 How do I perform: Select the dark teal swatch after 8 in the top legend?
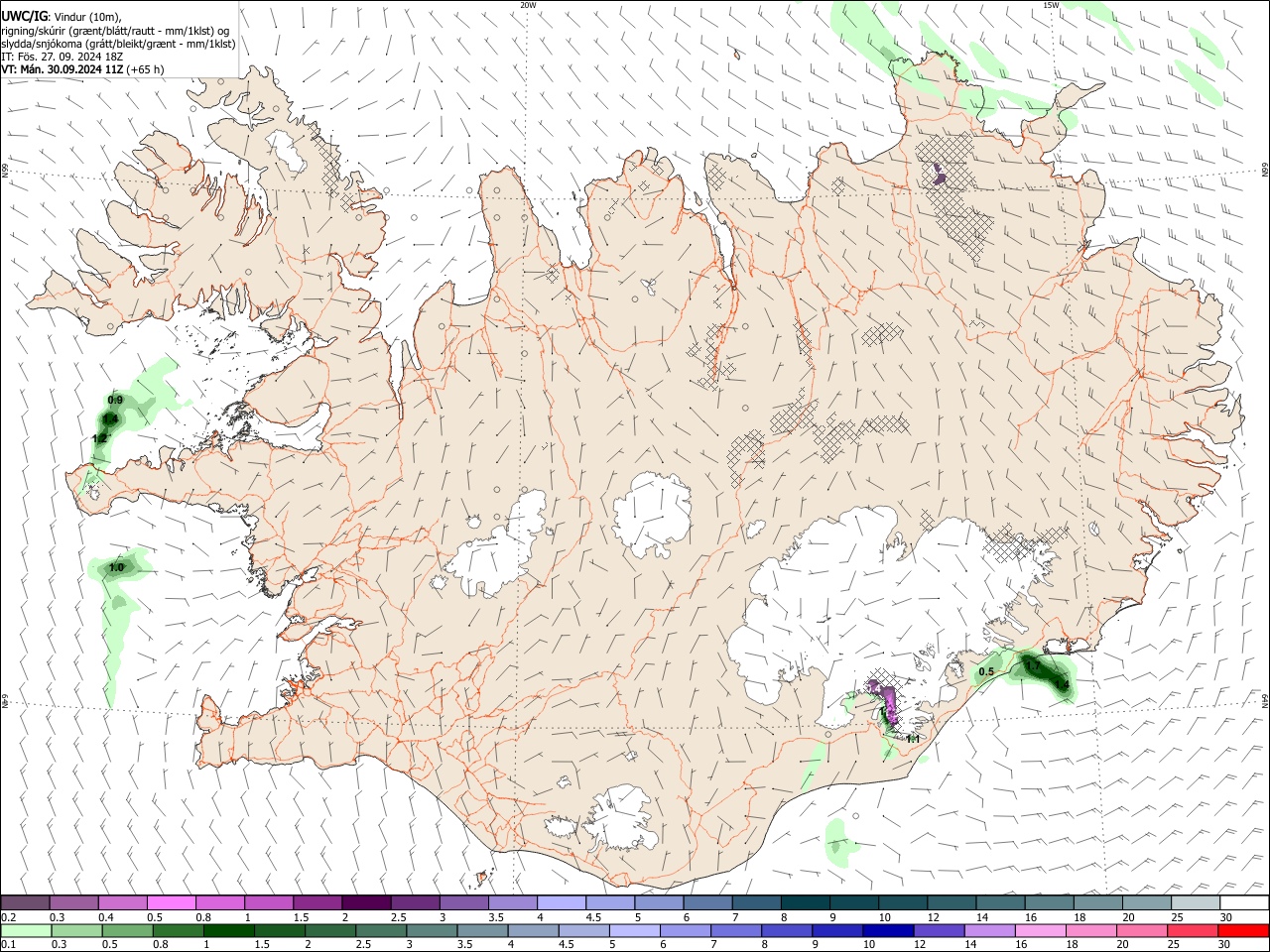point(805,902)
